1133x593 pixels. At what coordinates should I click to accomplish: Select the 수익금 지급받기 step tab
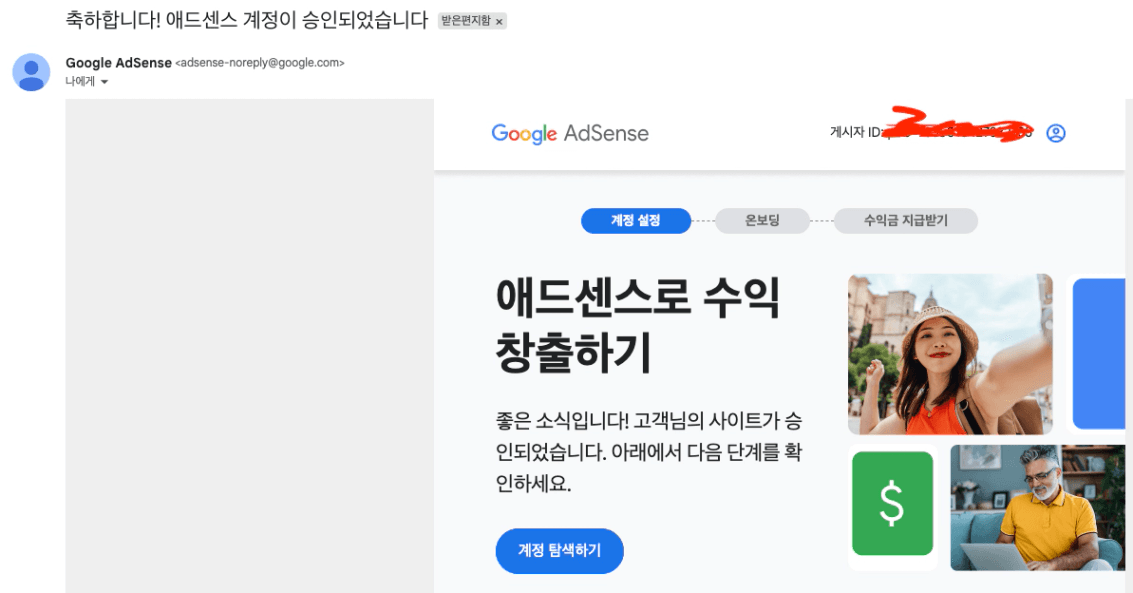(905, 220)
